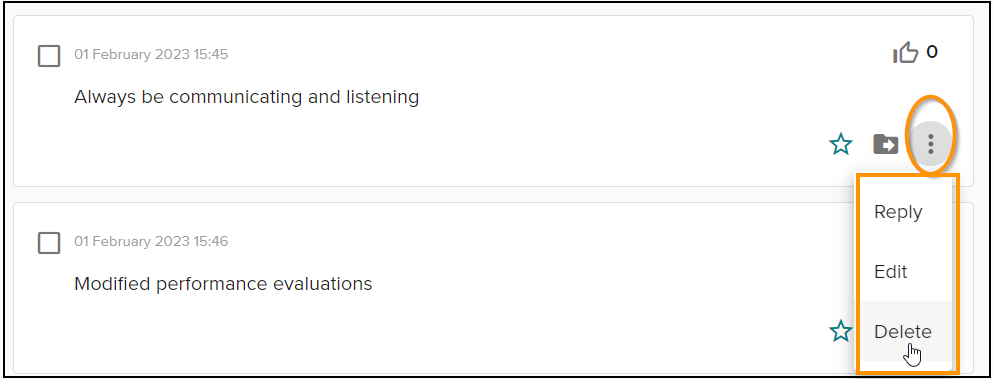Click the like count number zero
The height and width of the screenshot is (379, 993).
point(932,52)
